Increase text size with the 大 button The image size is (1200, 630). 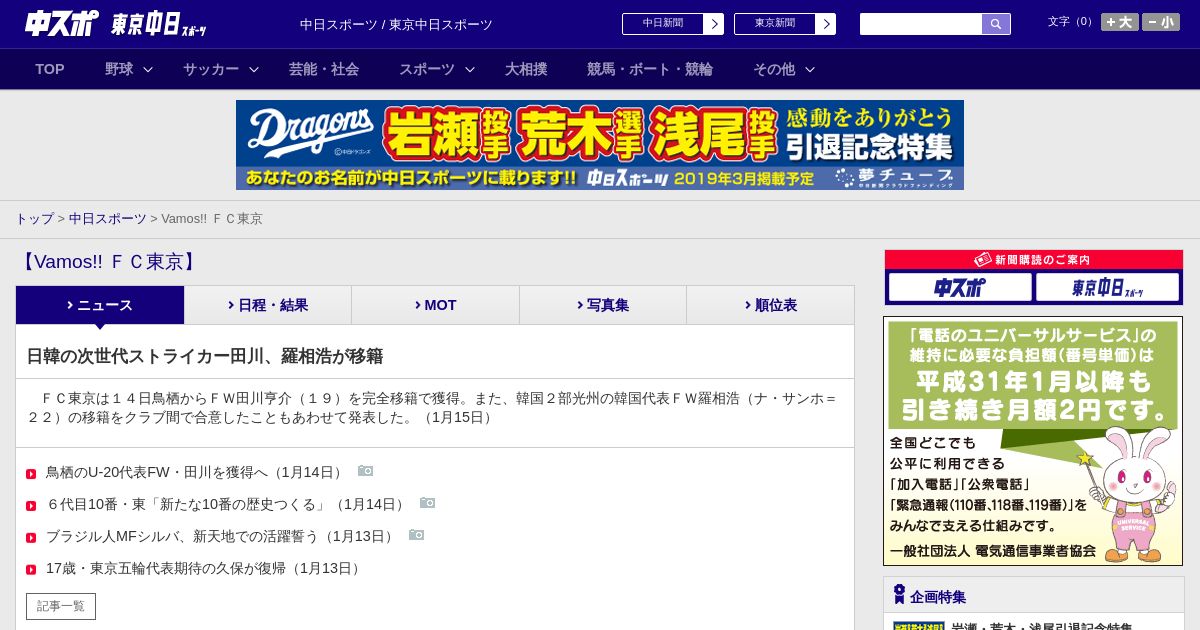(1120, 22)
